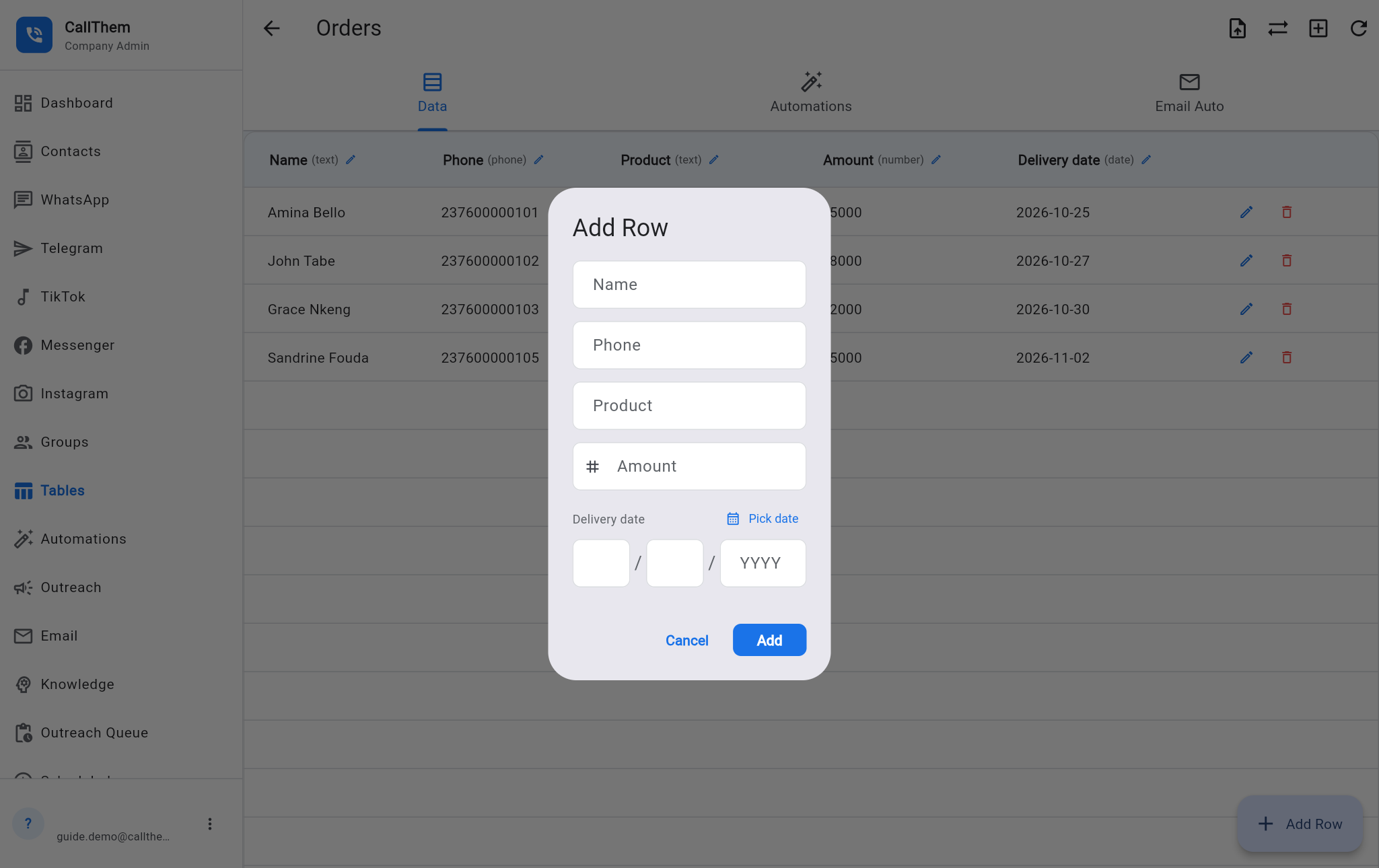This screenshot has height=868, width=1379.
Task: Edit the Sandrine Fouda row
Action: pos(1246,358)
